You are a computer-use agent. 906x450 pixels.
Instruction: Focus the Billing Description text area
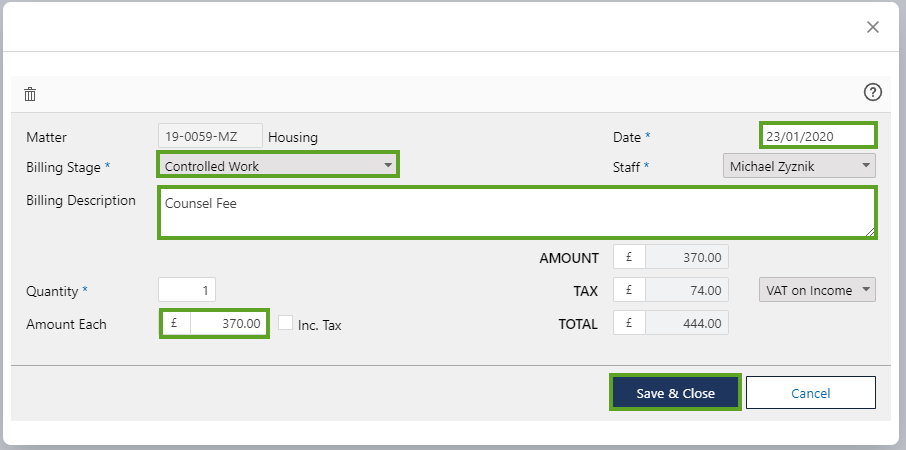tap(516, 212)
